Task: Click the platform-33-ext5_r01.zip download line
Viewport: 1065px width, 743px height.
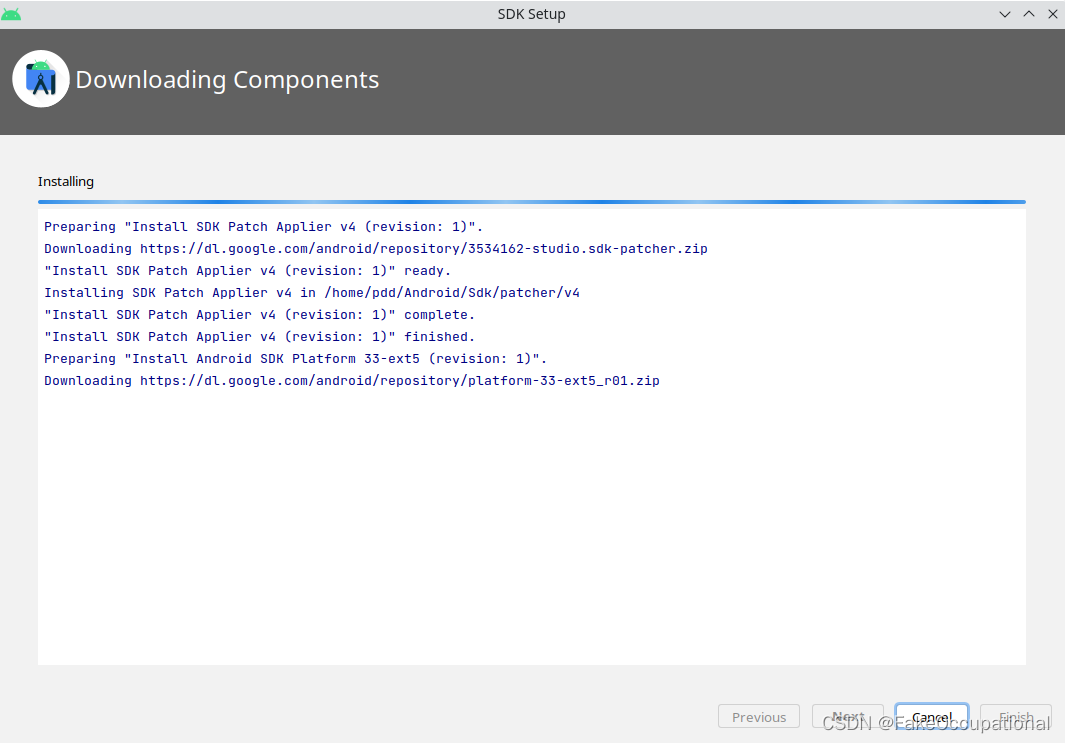Action: (352, 381)
